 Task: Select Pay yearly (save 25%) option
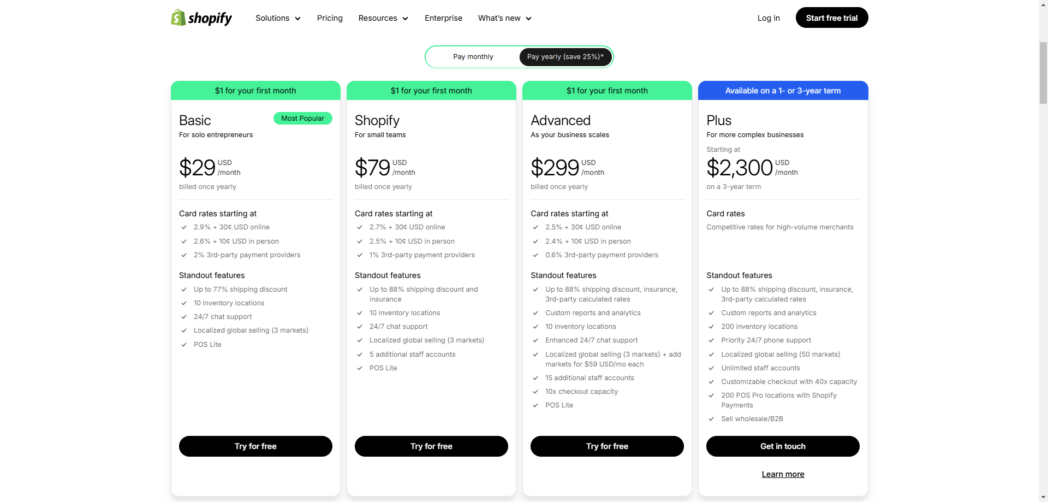tap(565, 57)
